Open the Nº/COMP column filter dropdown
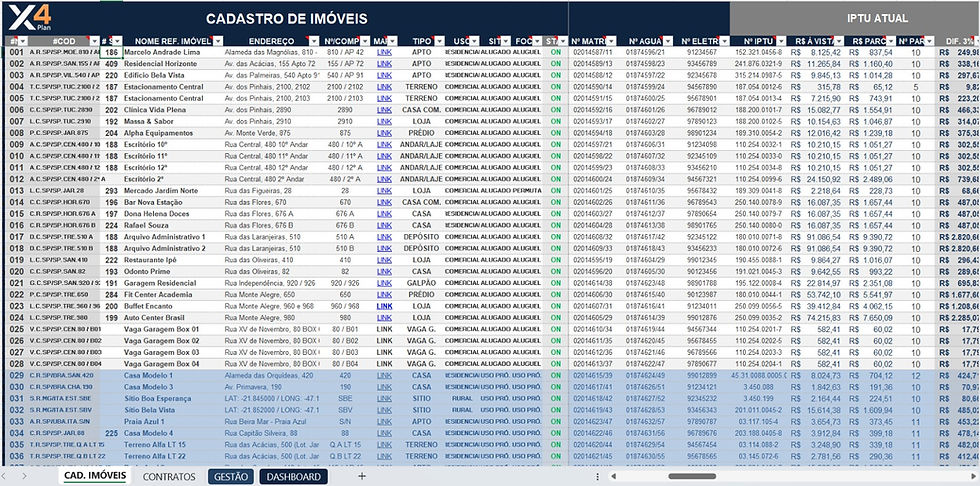980x486 pixels. coord(363,41)
